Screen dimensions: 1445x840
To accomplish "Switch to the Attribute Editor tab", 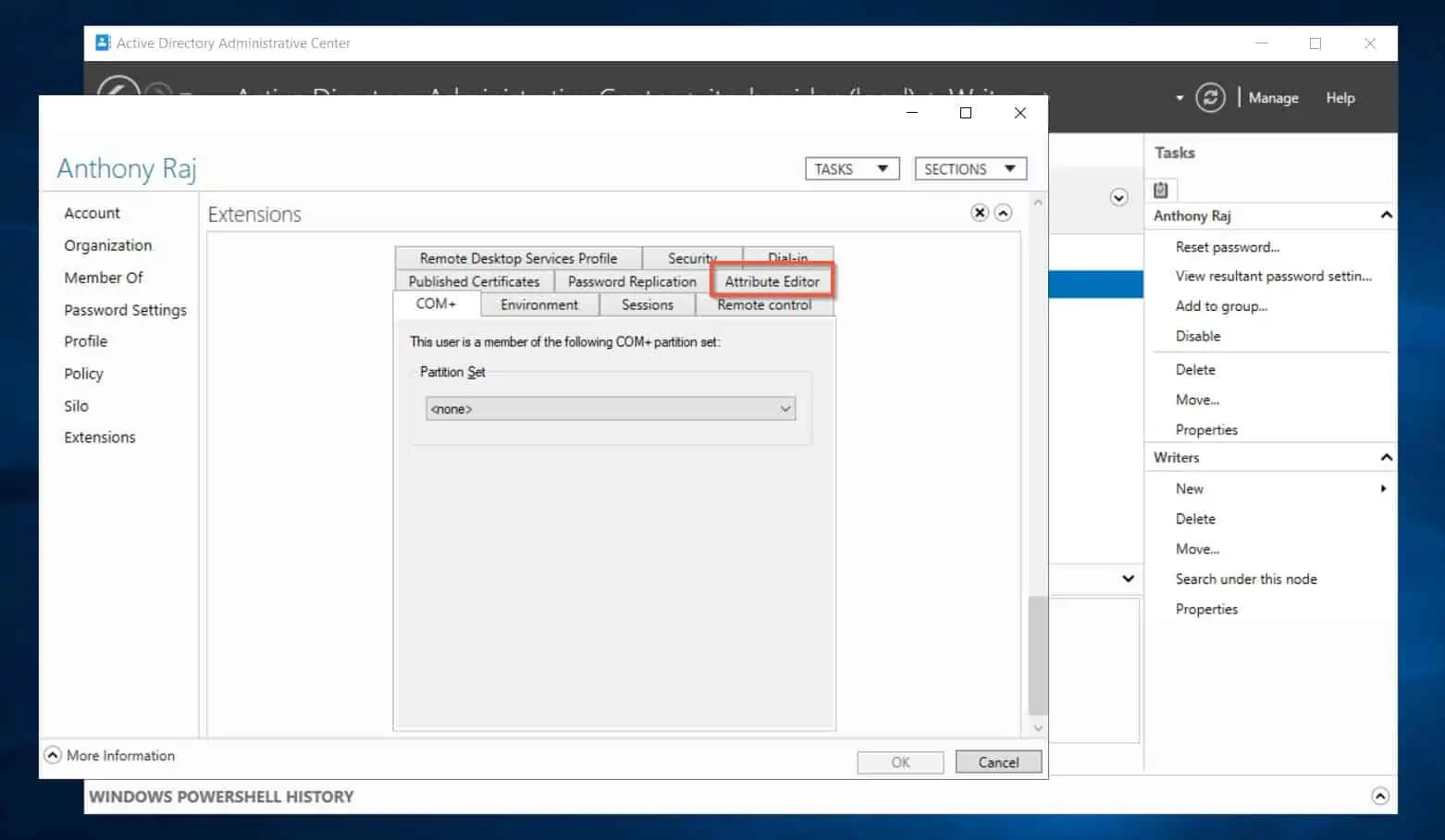I will pos(772,281).
